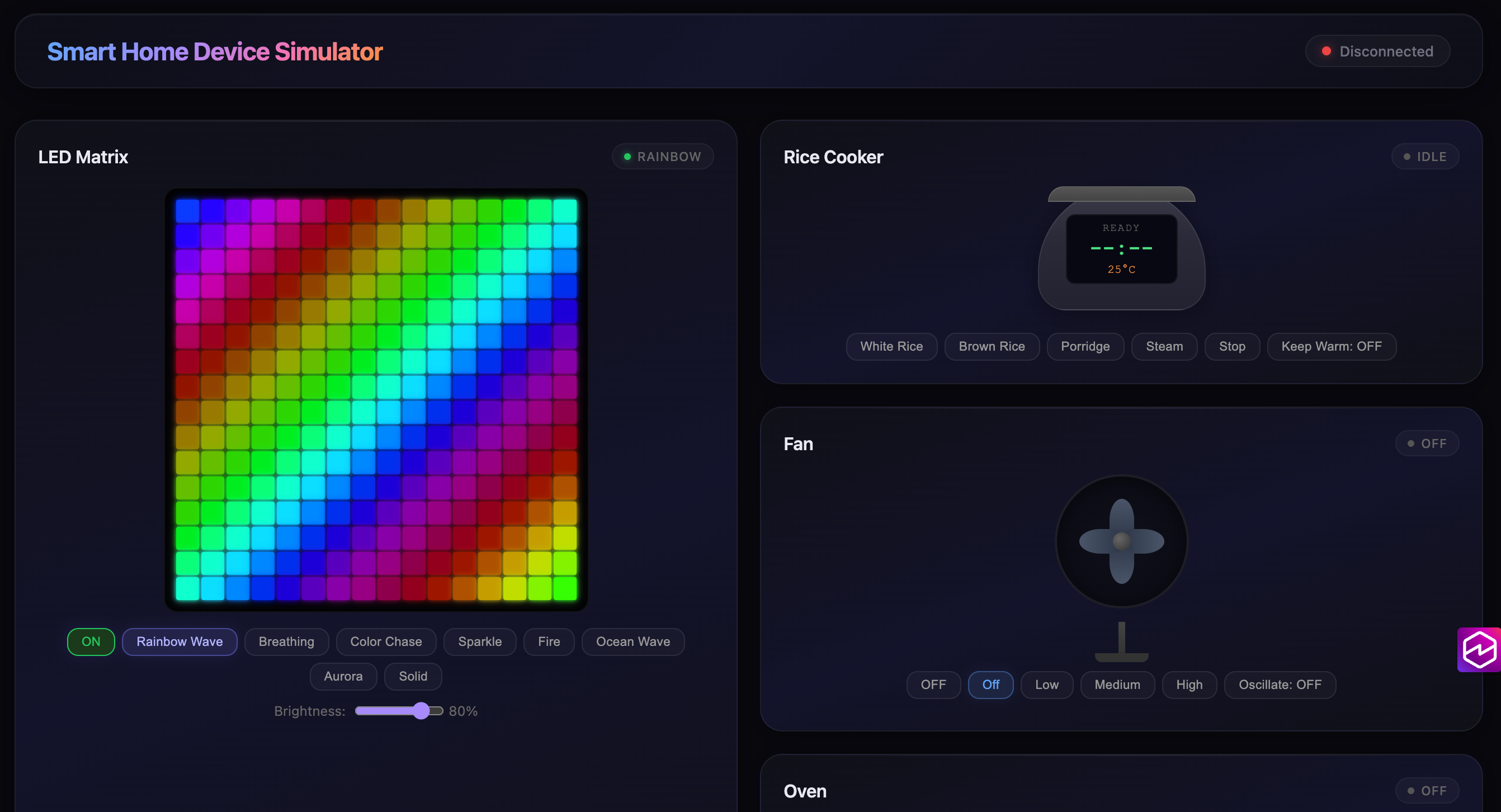Click the READY label on cooker display

(1121, 228)
